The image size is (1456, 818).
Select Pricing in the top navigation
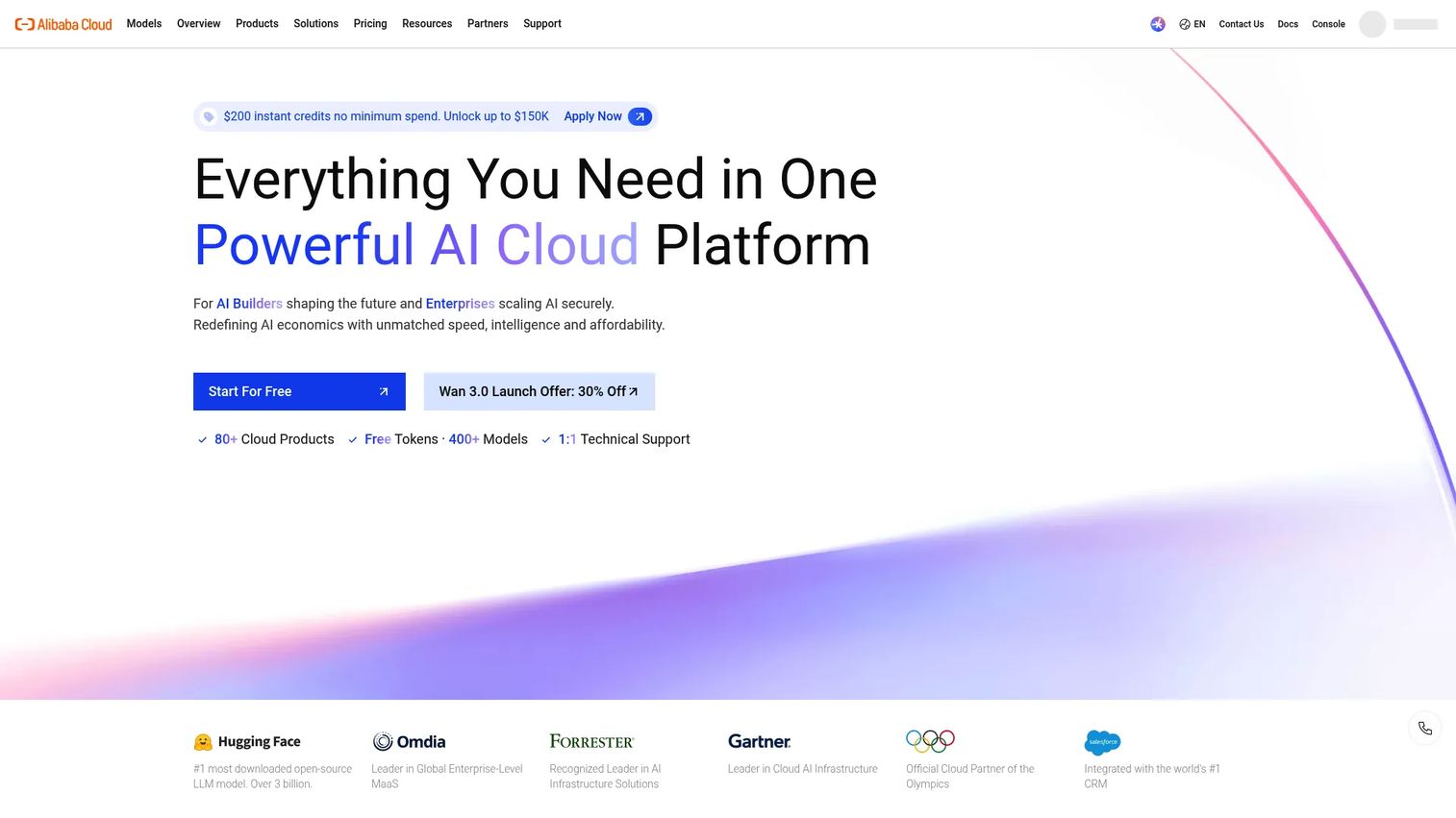tap(370, 23)
